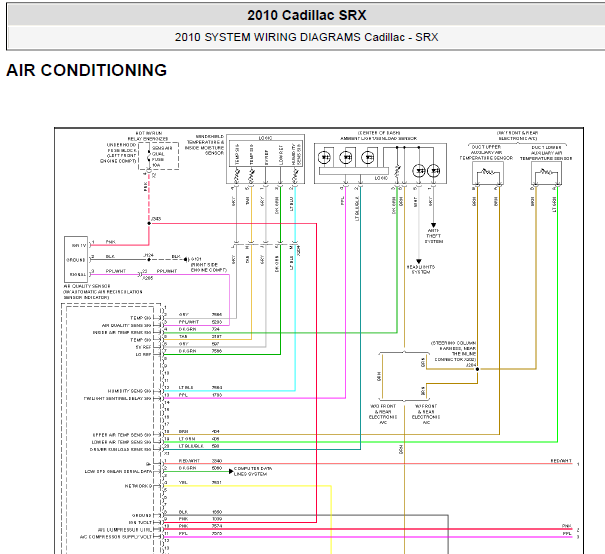Click the "G101" ground point label

[196, 259]
